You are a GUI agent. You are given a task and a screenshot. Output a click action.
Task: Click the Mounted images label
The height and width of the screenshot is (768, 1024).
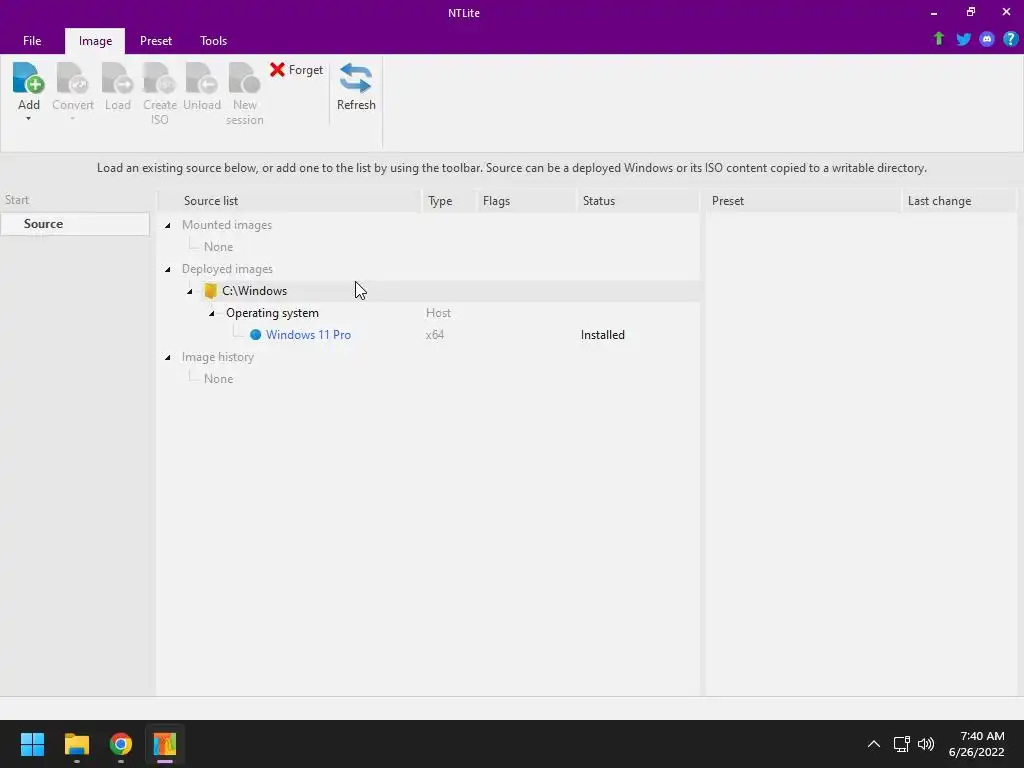(x=227, y=225)
